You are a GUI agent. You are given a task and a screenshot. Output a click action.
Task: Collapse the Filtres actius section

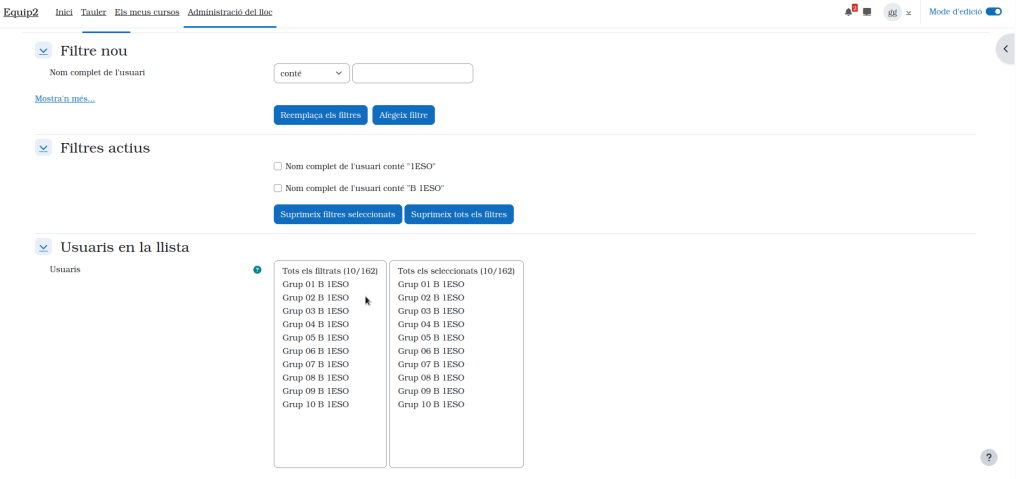tap(43, 148)
